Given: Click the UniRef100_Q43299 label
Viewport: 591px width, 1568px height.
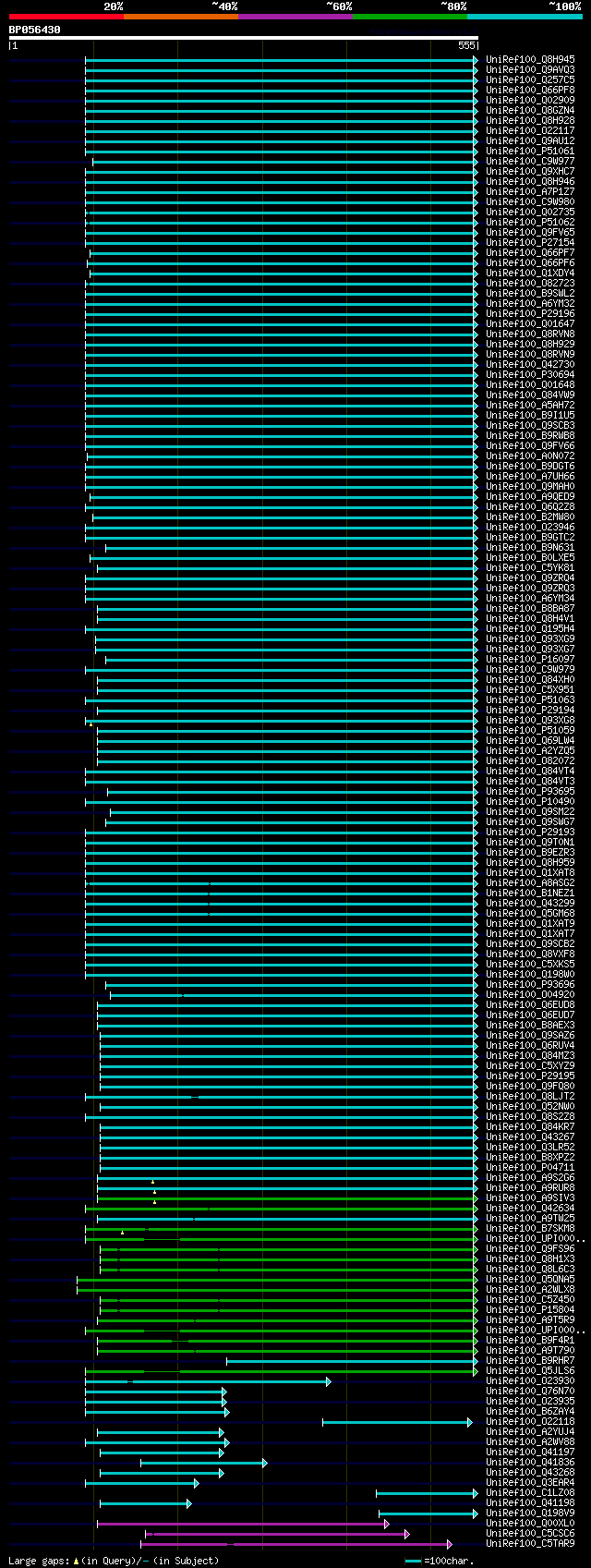Looking at the screenshot, I should (530, 904).
